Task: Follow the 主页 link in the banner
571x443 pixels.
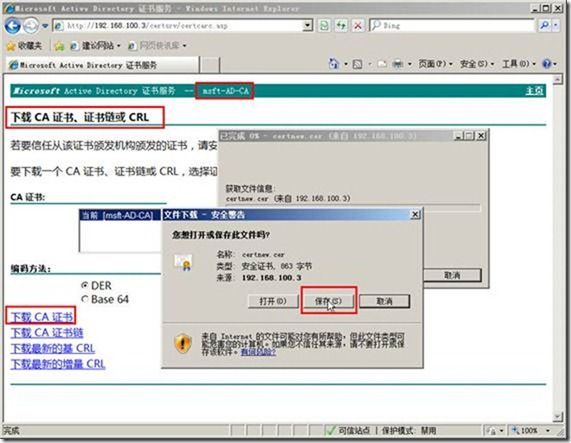Action: point(535,91)
